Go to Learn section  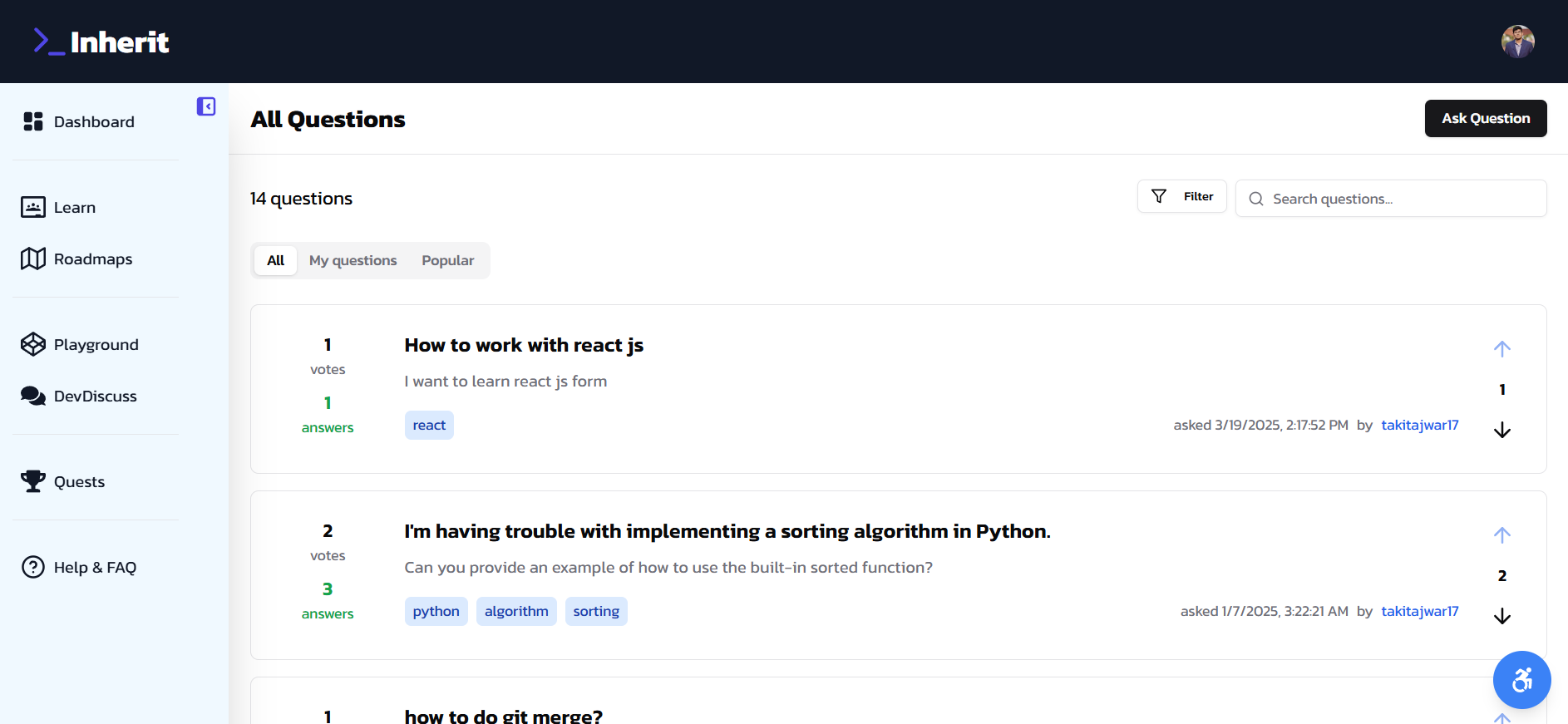click(75, 207)
